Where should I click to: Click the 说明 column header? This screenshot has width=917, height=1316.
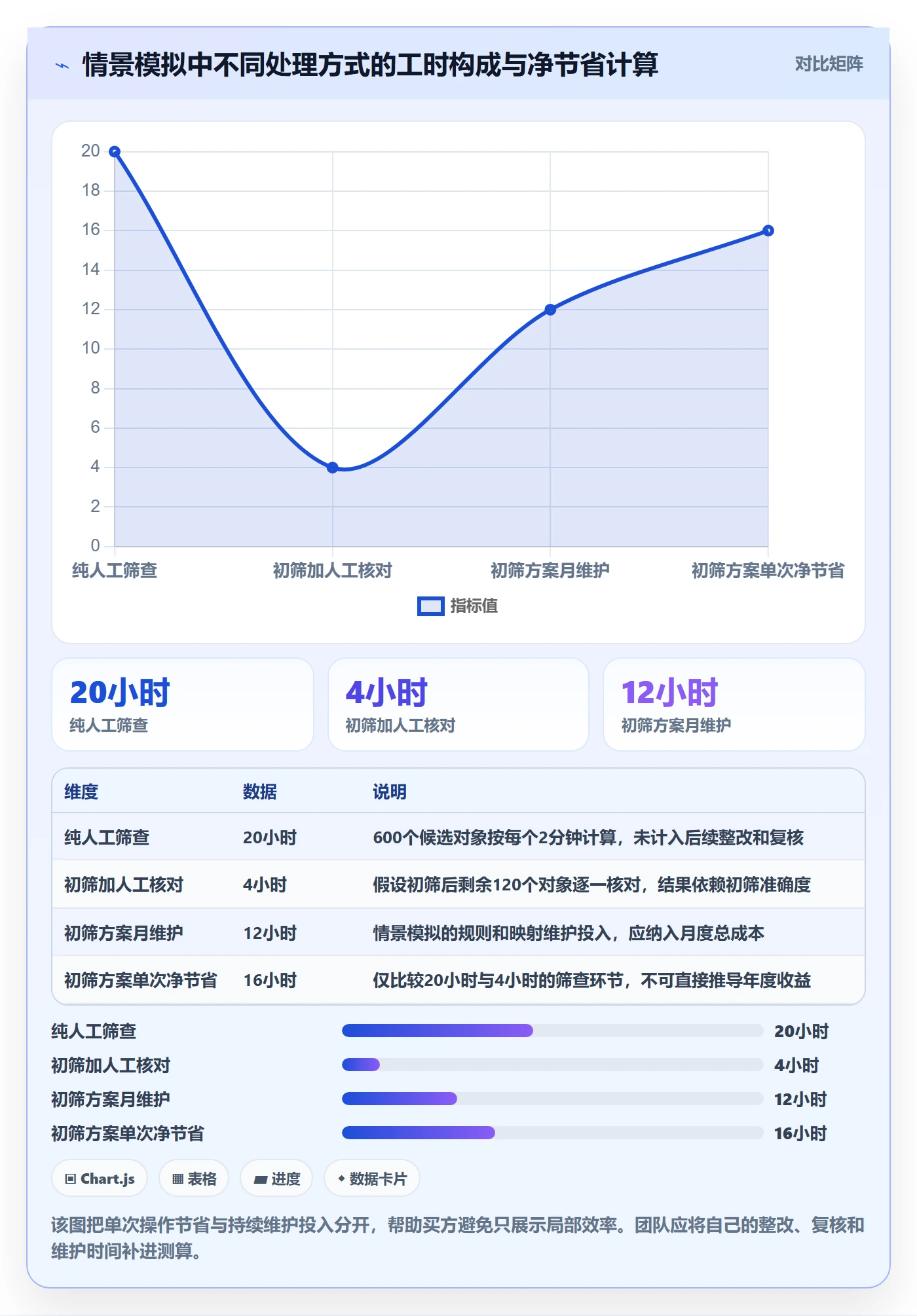[390, 792]
